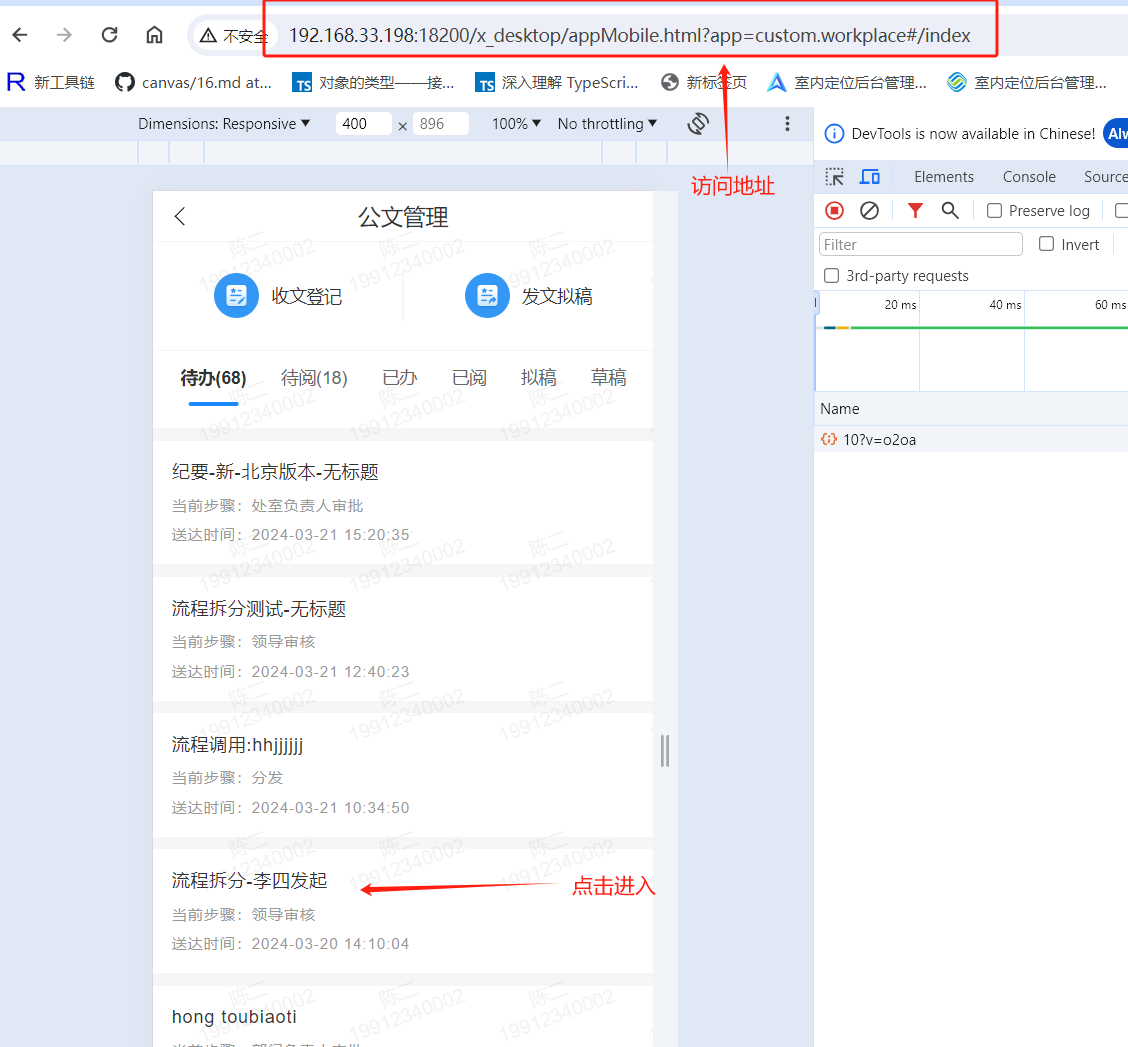The image size is (1128, 1047).
Task: Enable 3rd-party requests checkbox
Action: (x=831, y=276)
